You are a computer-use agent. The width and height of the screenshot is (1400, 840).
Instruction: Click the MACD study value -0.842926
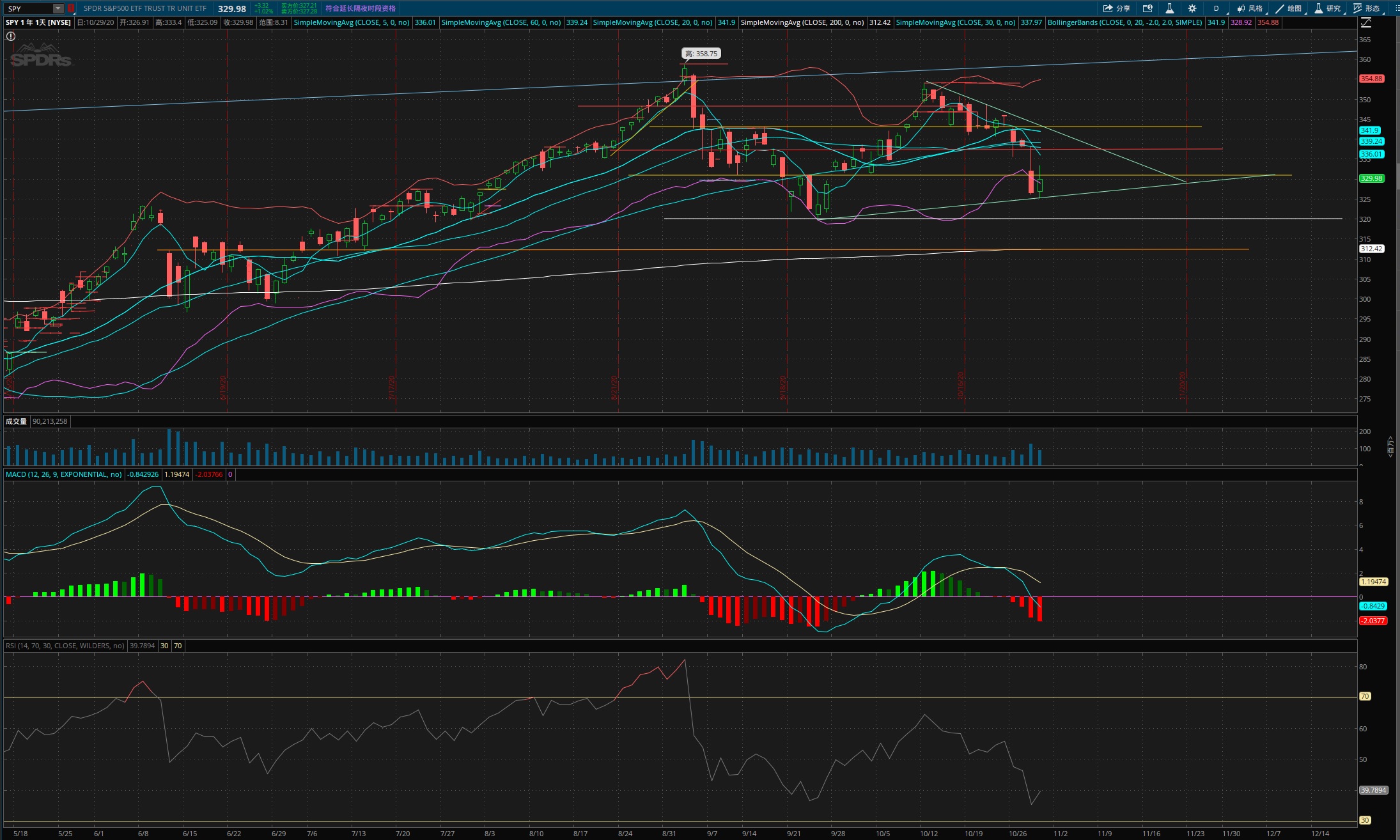(143, 474)
